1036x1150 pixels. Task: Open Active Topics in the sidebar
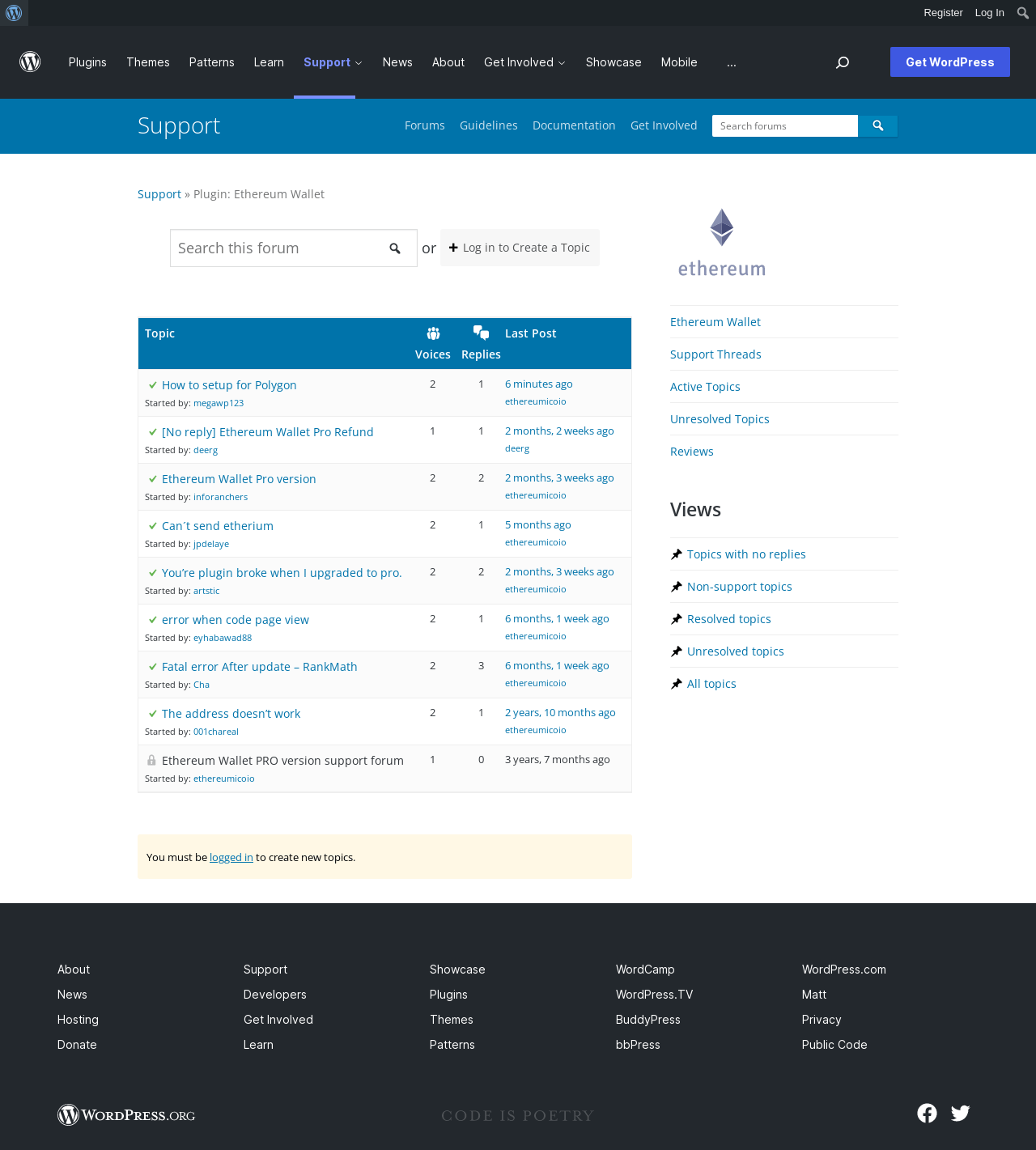(x=705, y=387)
